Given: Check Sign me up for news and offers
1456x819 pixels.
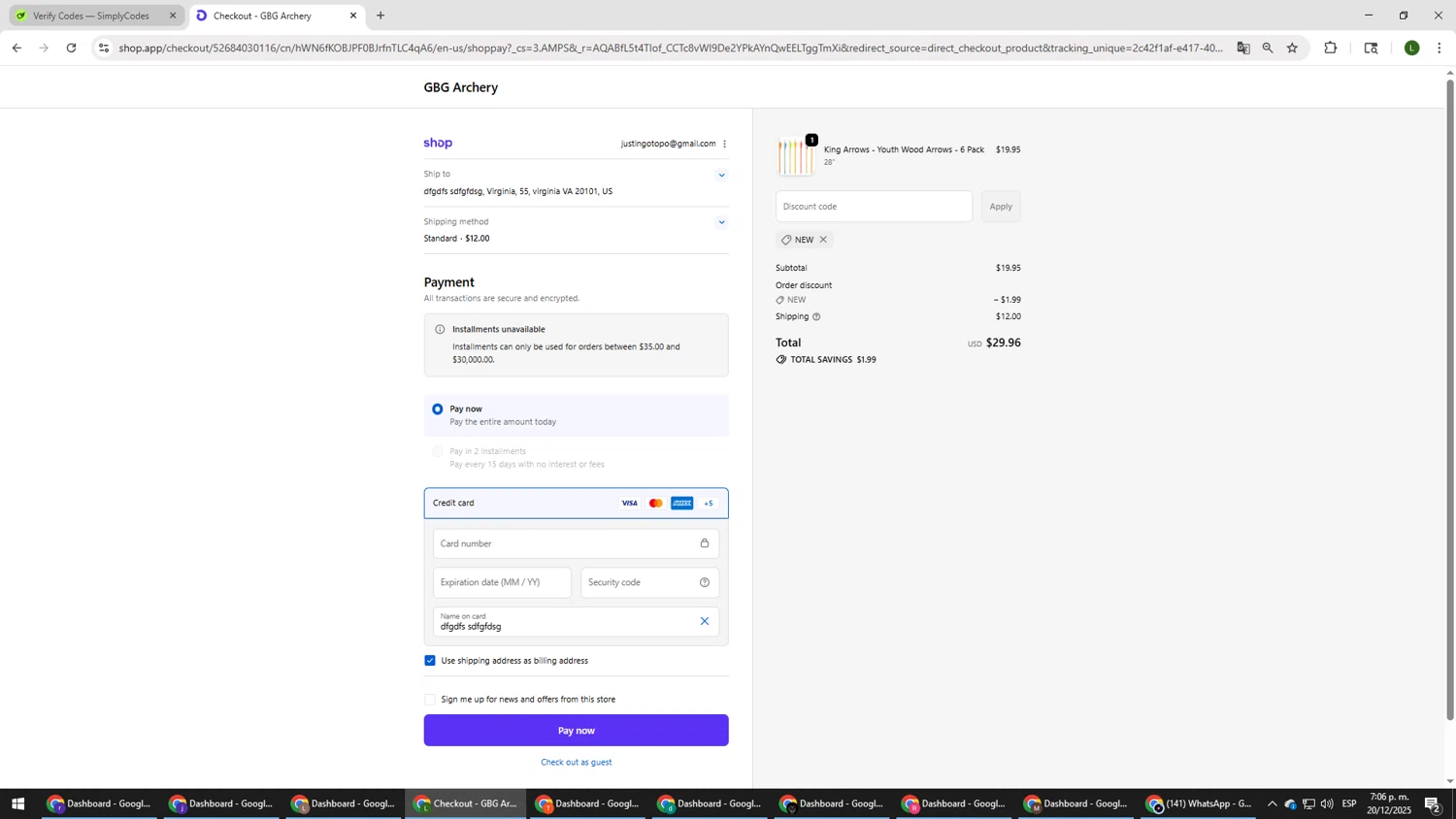Looking at the screenshot, I should click(x=430, y=700).
